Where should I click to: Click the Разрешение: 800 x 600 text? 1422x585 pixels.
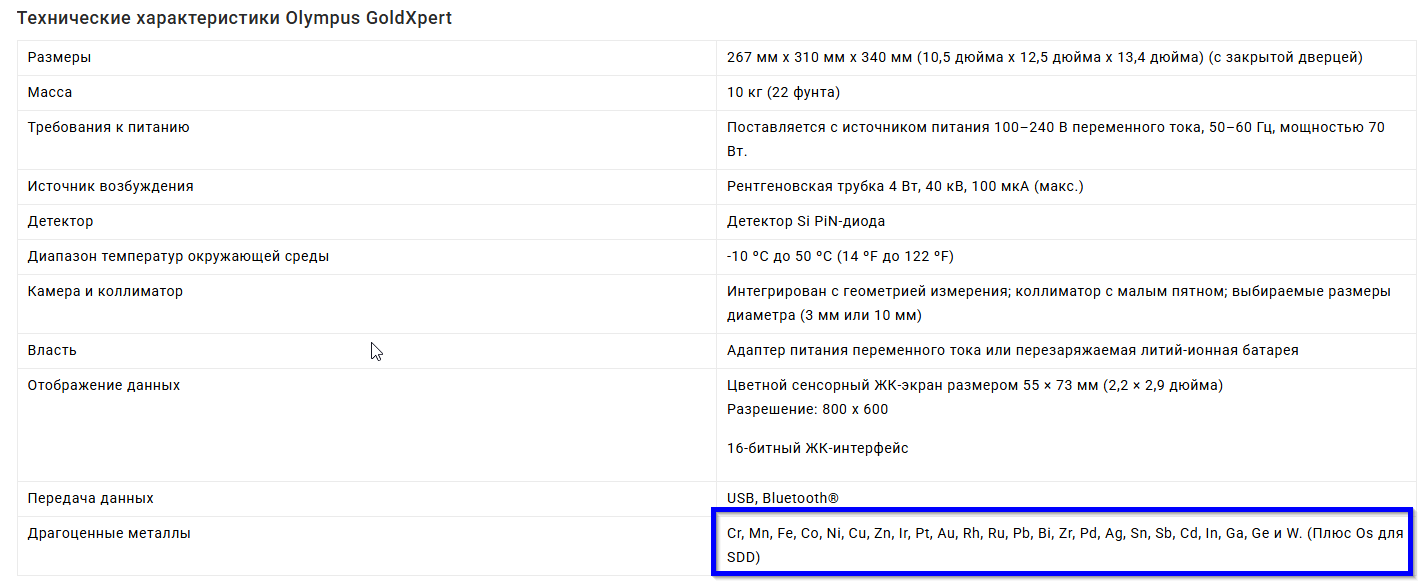807,410
